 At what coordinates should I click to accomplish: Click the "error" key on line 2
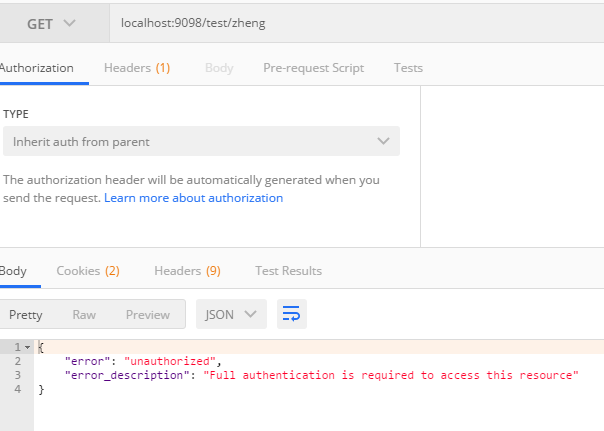coord(88,361)
